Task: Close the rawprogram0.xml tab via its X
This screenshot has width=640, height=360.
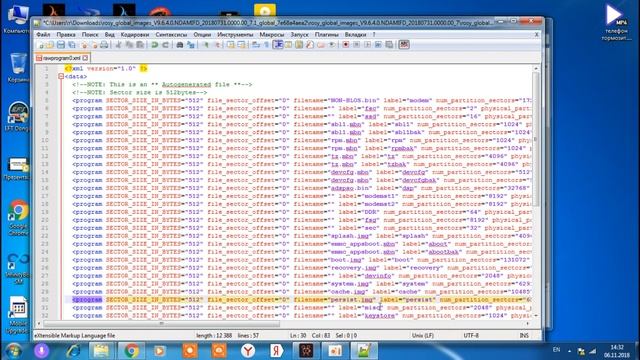Action: coord(85,58)
